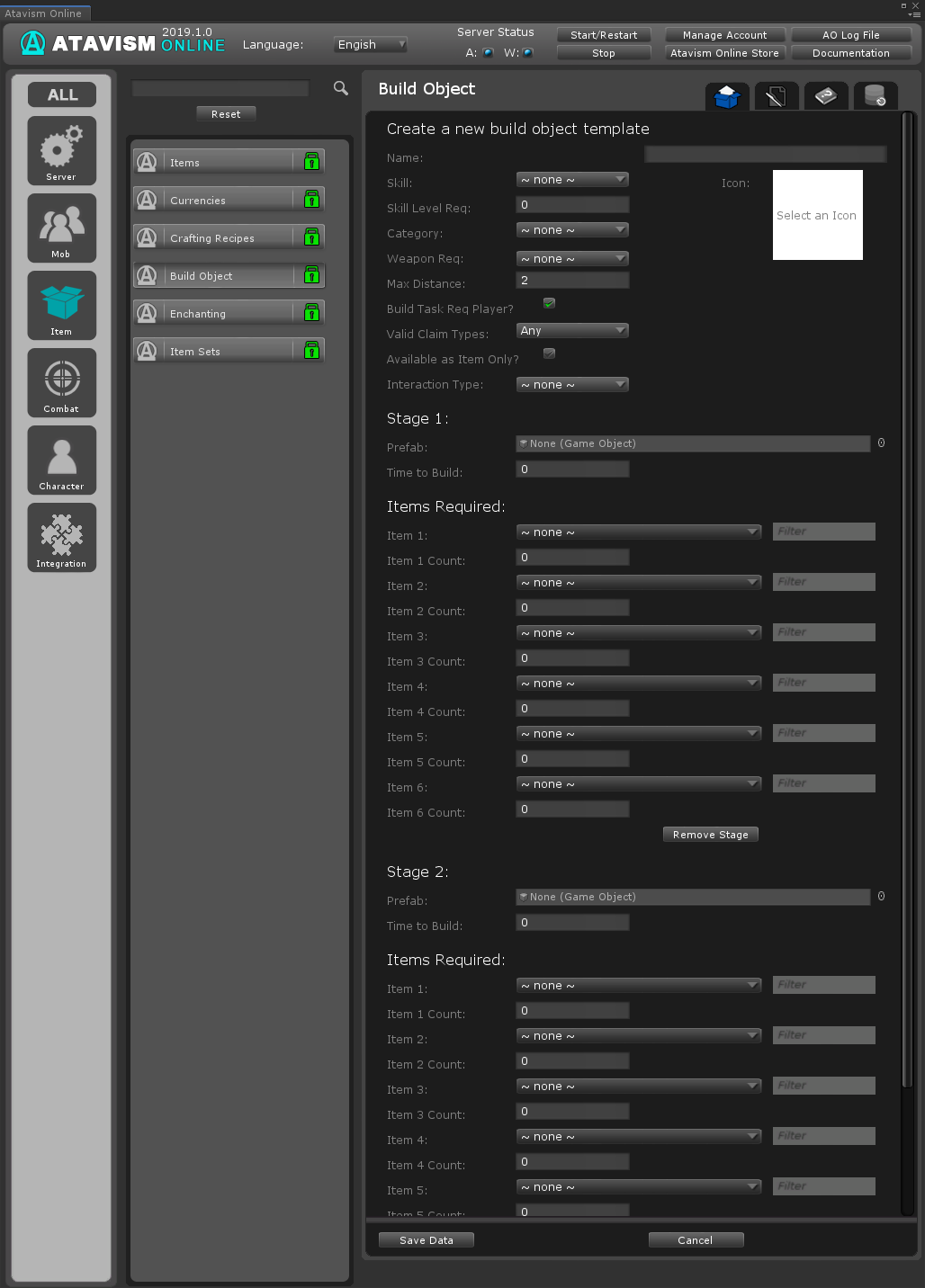Open the Crafting Recipes list entry
Image resolution: width=925 pixels, height=1288 pixels.
point(229,237)
